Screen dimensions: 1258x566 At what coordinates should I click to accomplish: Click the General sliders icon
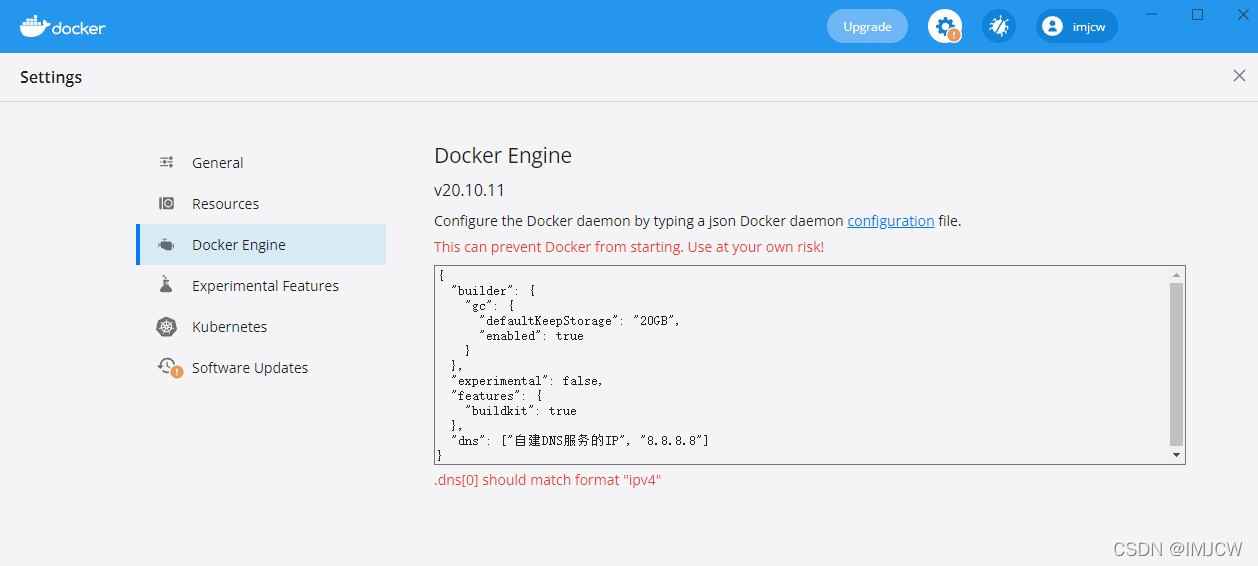[x=167, y=163]
